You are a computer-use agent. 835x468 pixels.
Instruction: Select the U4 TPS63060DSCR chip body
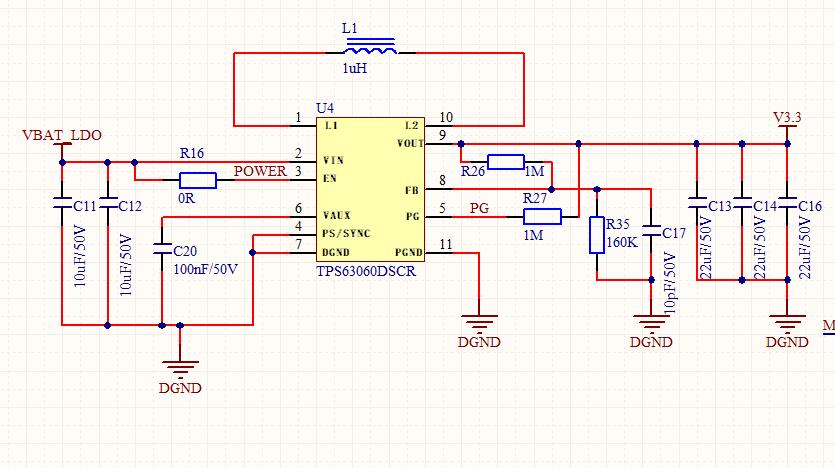point(371,189)
